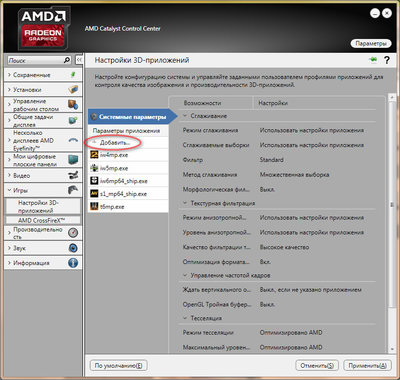Click the Видео camera icon
This screenshot has height=380, width=400.
pos(73,175)
